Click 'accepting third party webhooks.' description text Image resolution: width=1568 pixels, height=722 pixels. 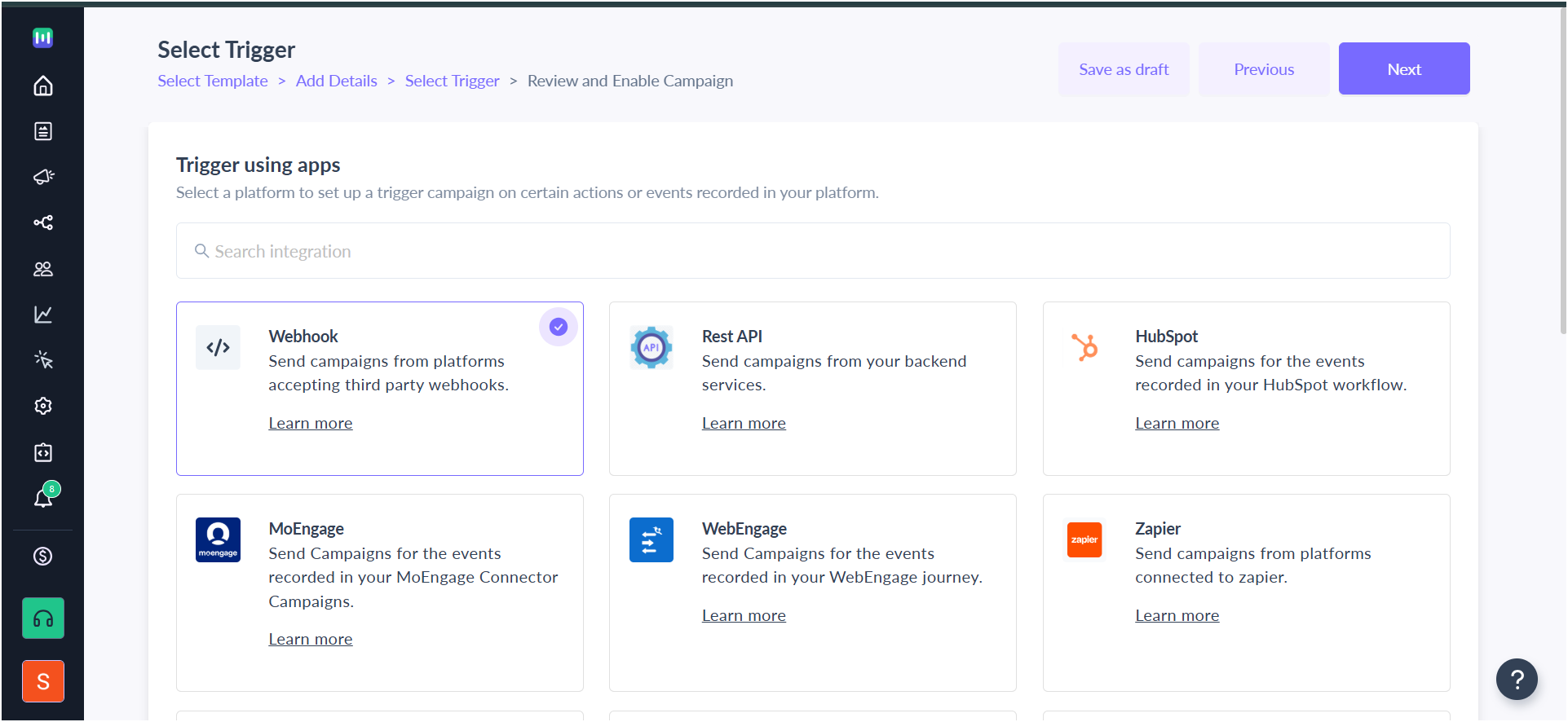click(x=389, y=385)
